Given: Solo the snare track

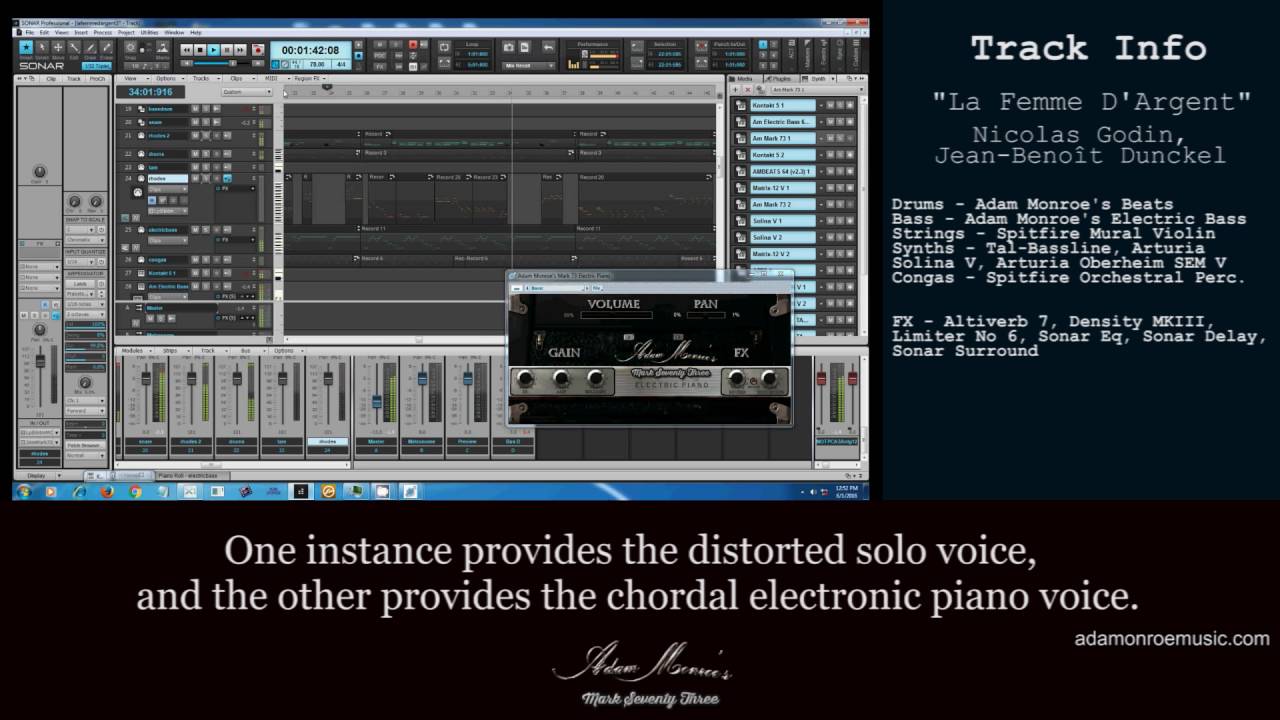Looking at the screenshot, I should pyautogui.click(x=206, y=122).
